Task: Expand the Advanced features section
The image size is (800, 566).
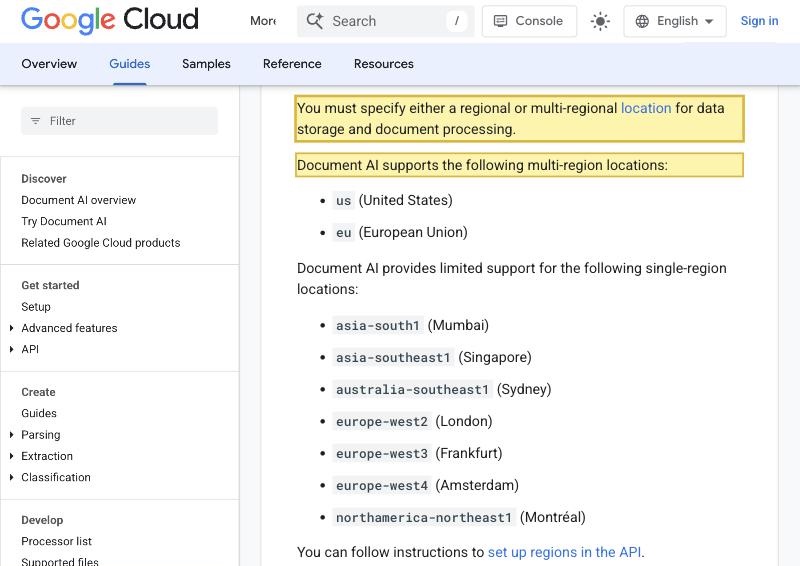Action: click(x=11, y=328)
